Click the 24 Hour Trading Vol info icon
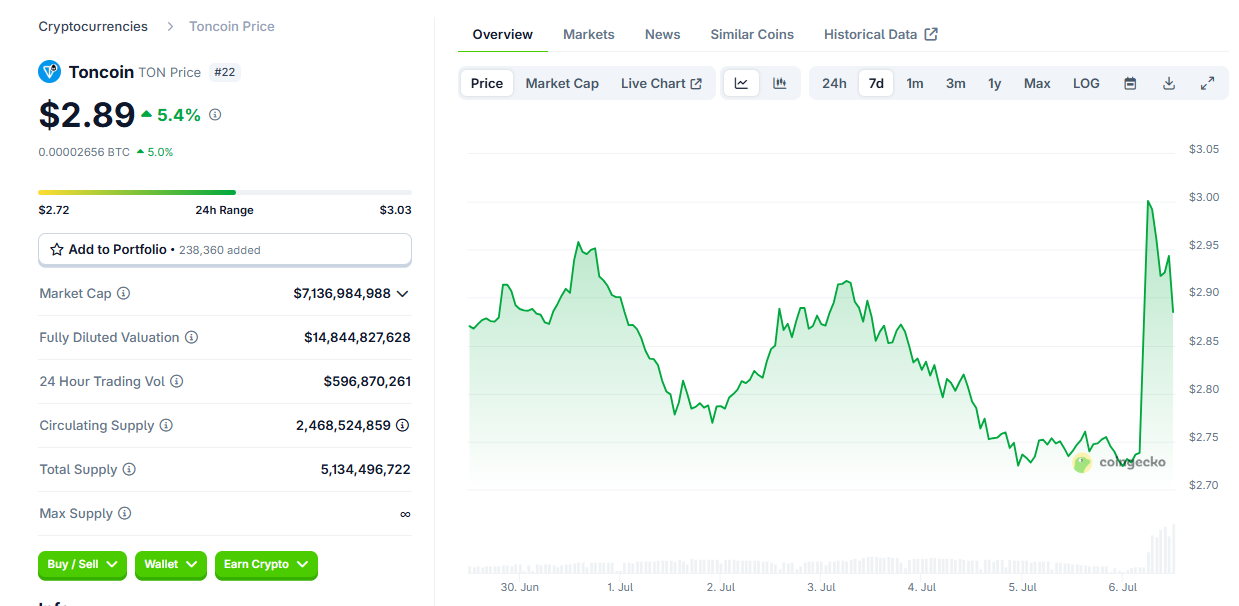Screen dimensions: 1239x606 tap(177, 382)
